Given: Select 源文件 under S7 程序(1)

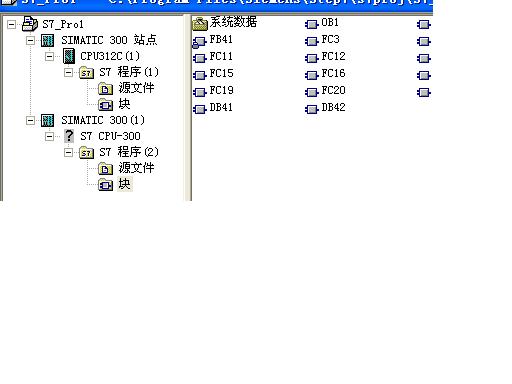Looking at the screenshot, I should [136, 88].
